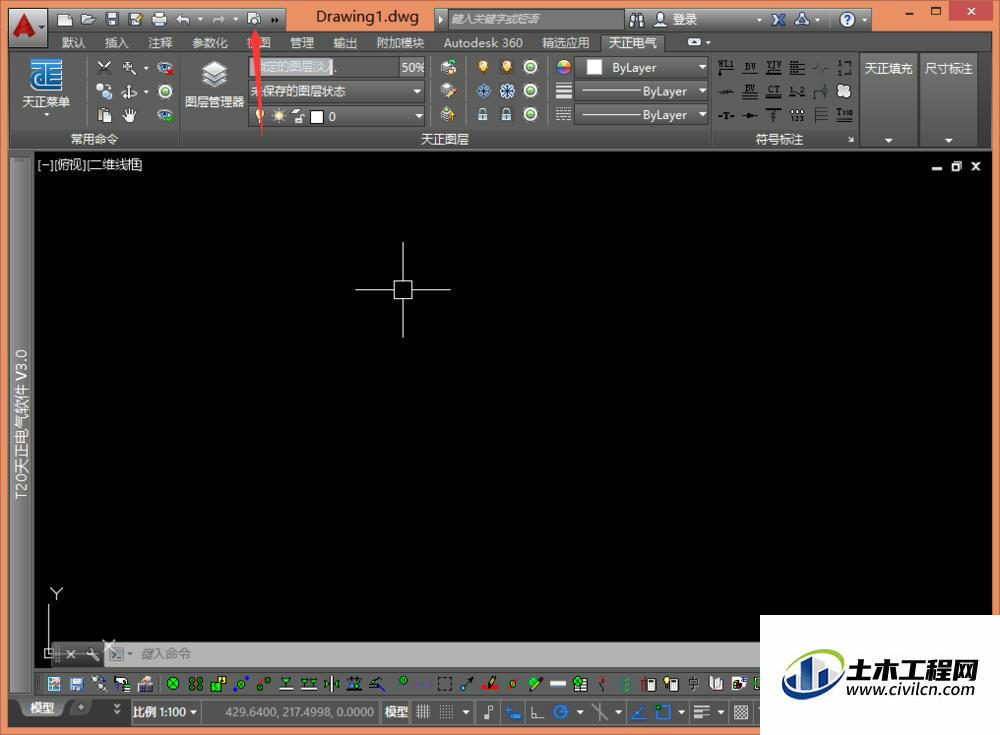Print the drawing using the printer icon
Viewport: 1000px width, 735px height.
click(159, 19)
